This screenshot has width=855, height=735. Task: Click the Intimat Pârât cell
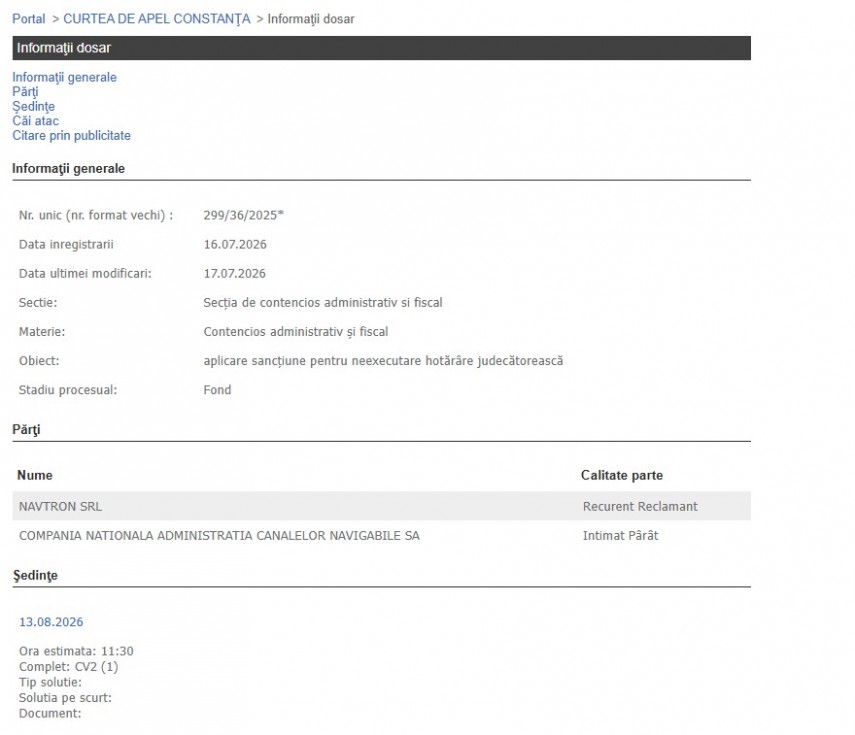coord(621,536)
